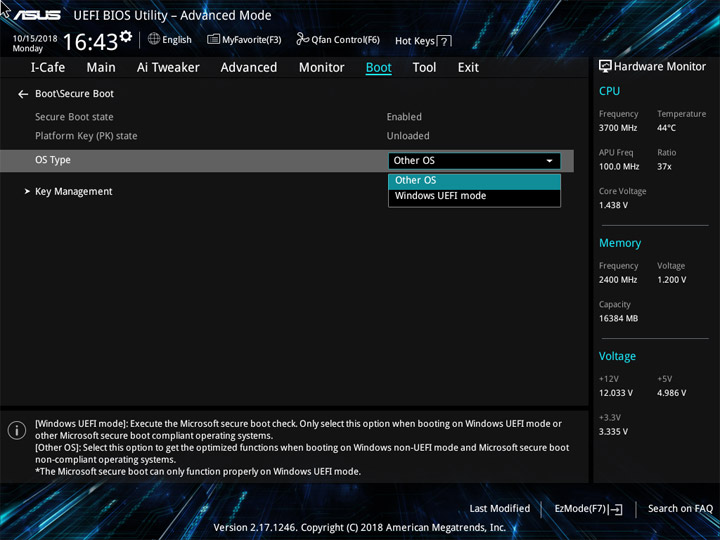Screen dimensions: 720x540
Task: Click the Hot Keys label
Action: click(415, 41)
